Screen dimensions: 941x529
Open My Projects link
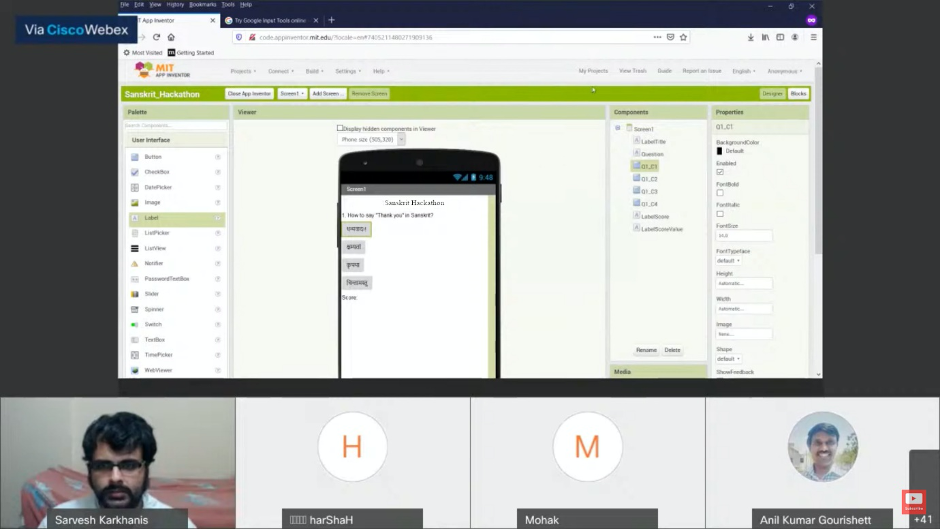pos(593,71)
